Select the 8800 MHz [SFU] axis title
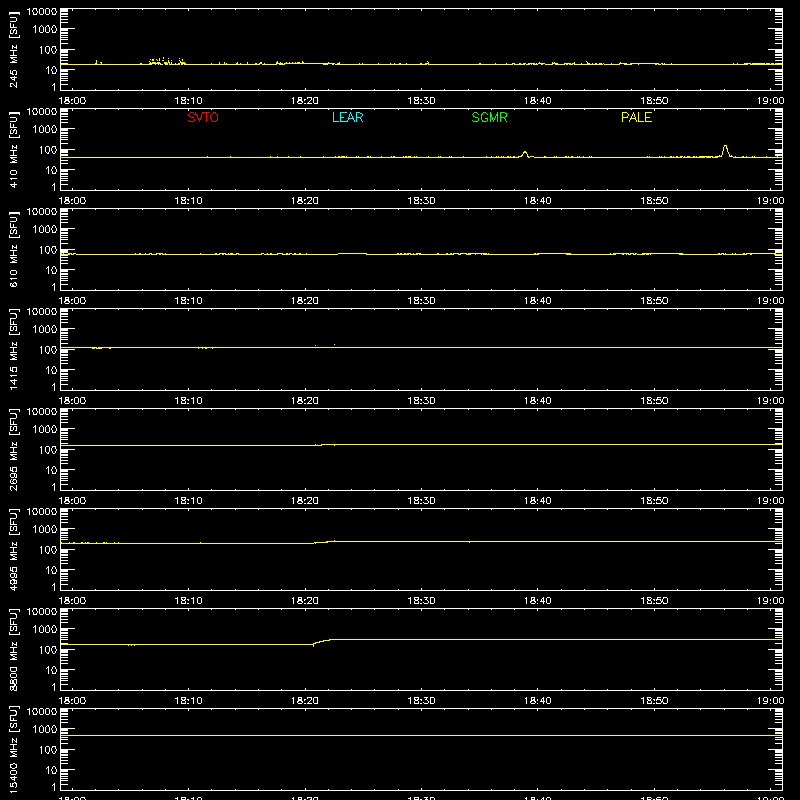Image resolution: width=800 pixels, height=800 pixels. 13,649
